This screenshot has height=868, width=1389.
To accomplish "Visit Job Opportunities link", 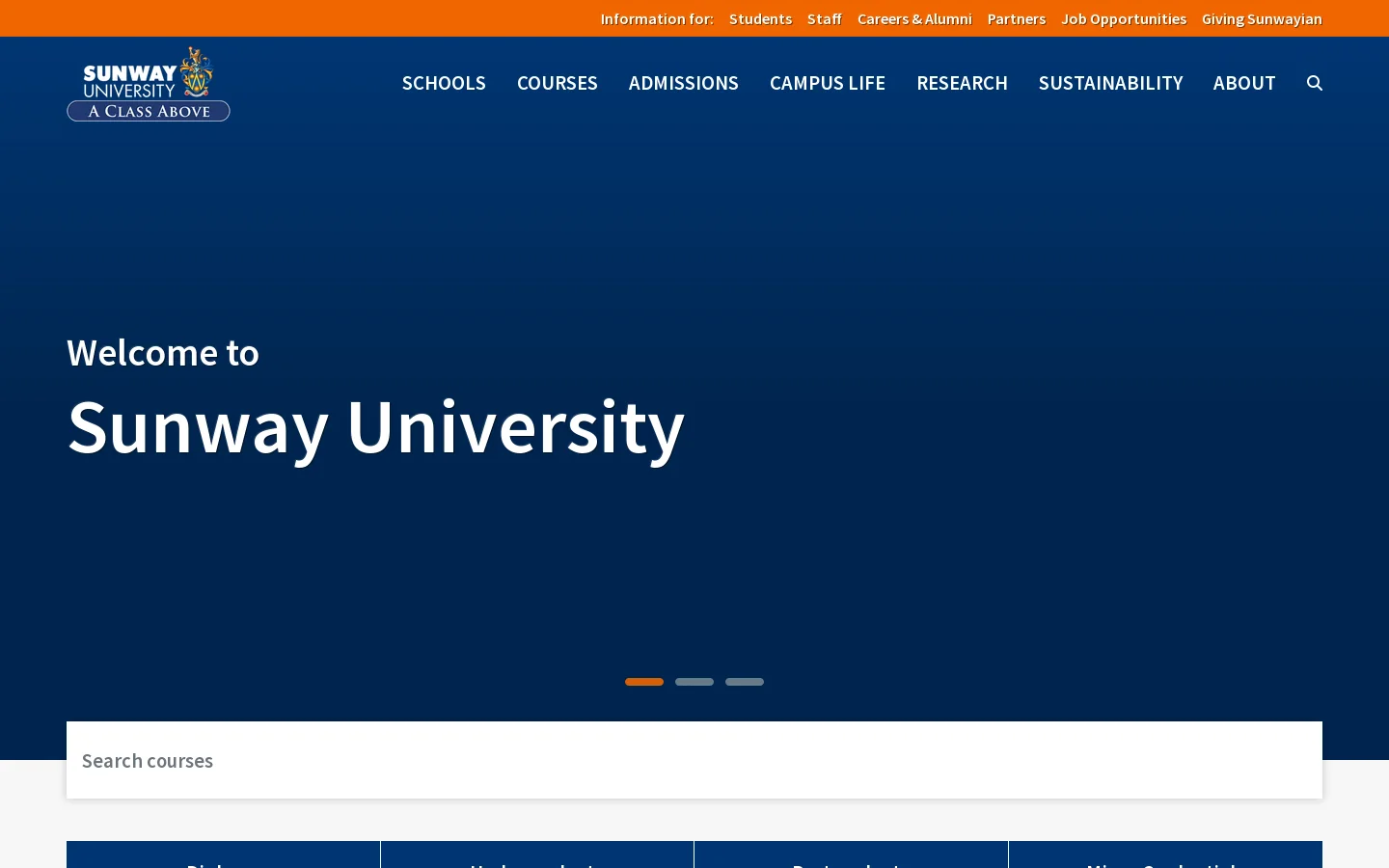I will click(1124, 18).
